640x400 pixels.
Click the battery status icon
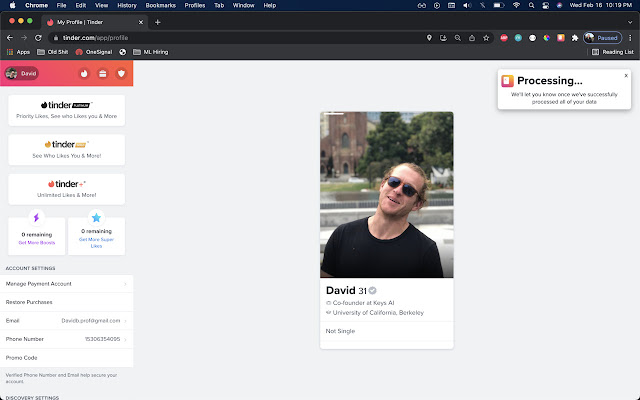click(x=499, y=5)
